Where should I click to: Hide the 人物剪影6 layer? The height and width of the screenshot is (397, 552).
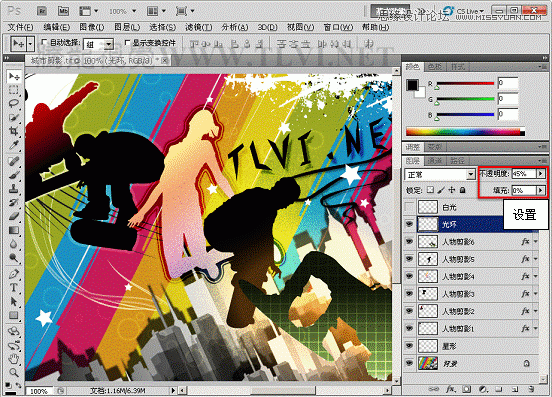[409, 242]
